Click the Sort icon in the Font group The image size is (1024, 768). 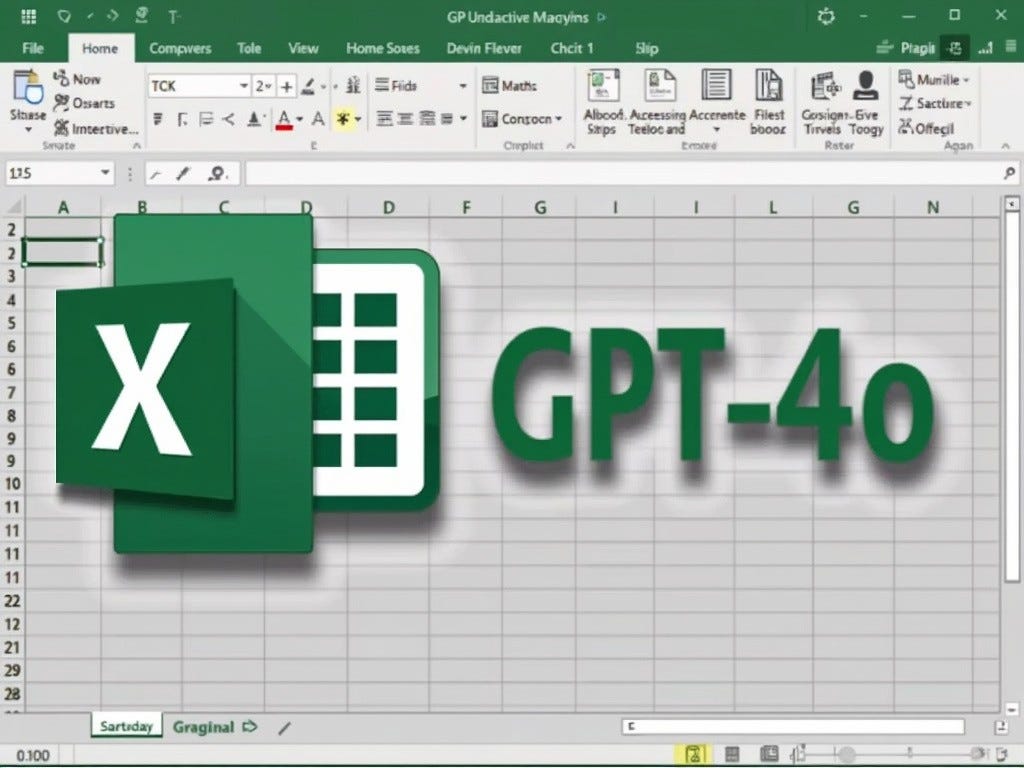[x=354, y=85]
